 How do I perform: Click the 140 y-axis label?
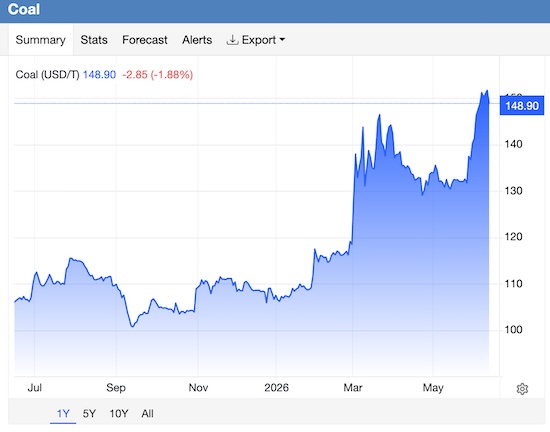pos(513,144)
